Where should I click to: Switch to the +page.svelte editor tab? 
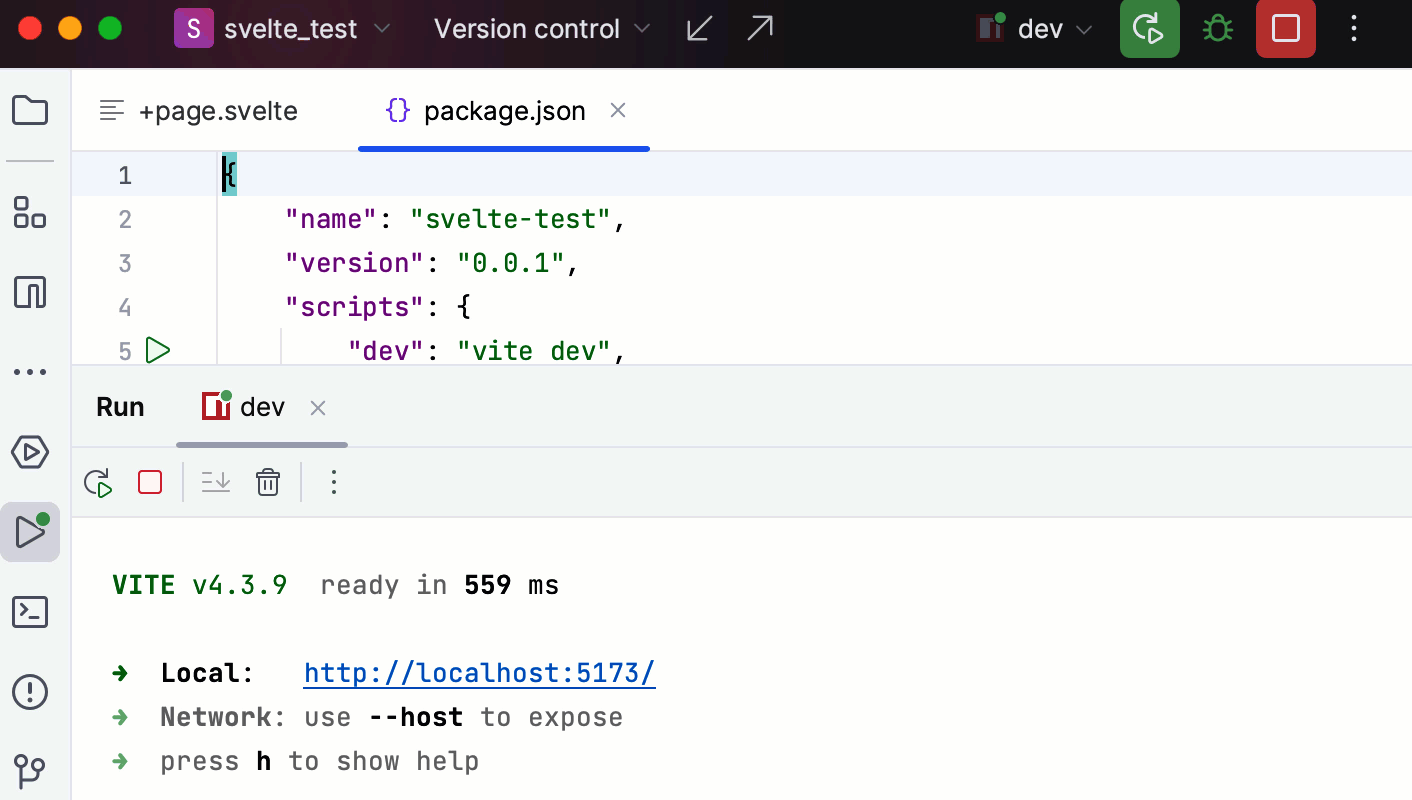click(x=199, y=111)
